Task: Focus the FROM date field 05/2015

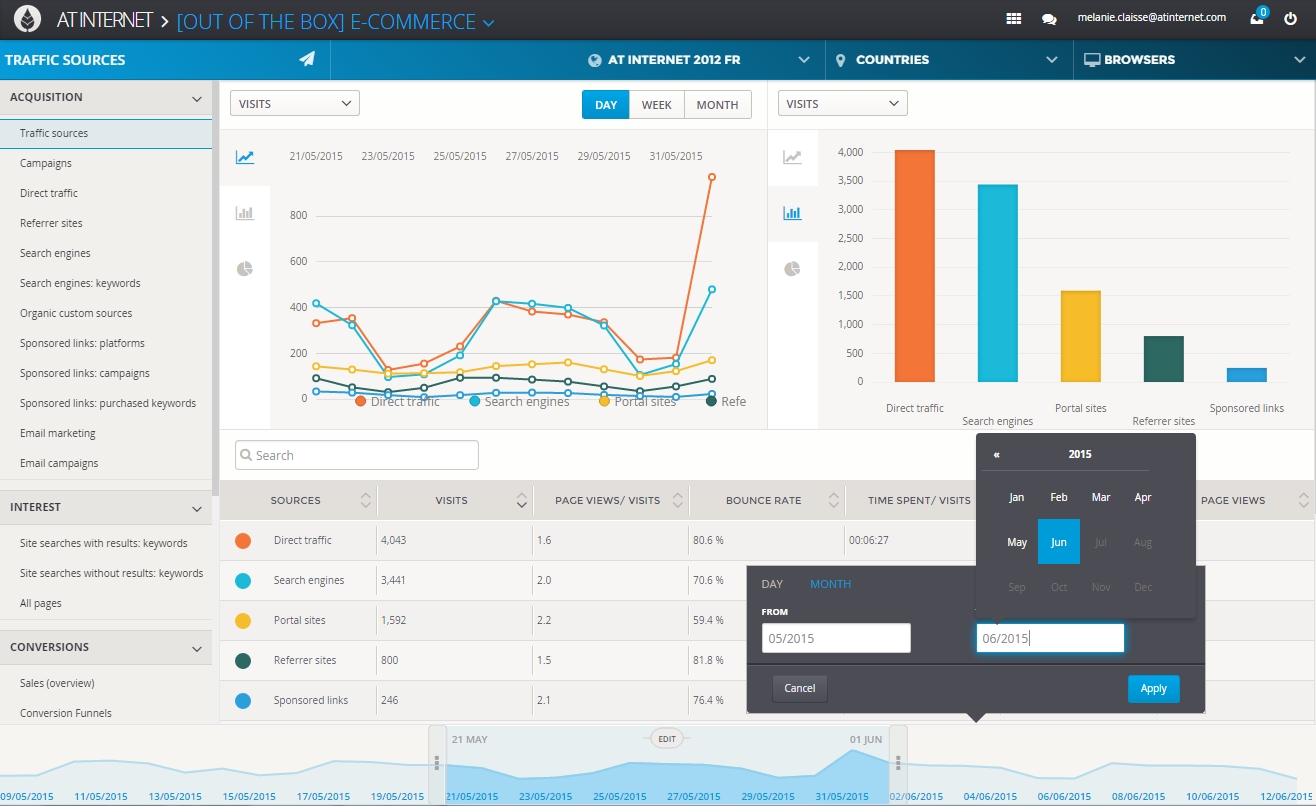Action: 836,638
